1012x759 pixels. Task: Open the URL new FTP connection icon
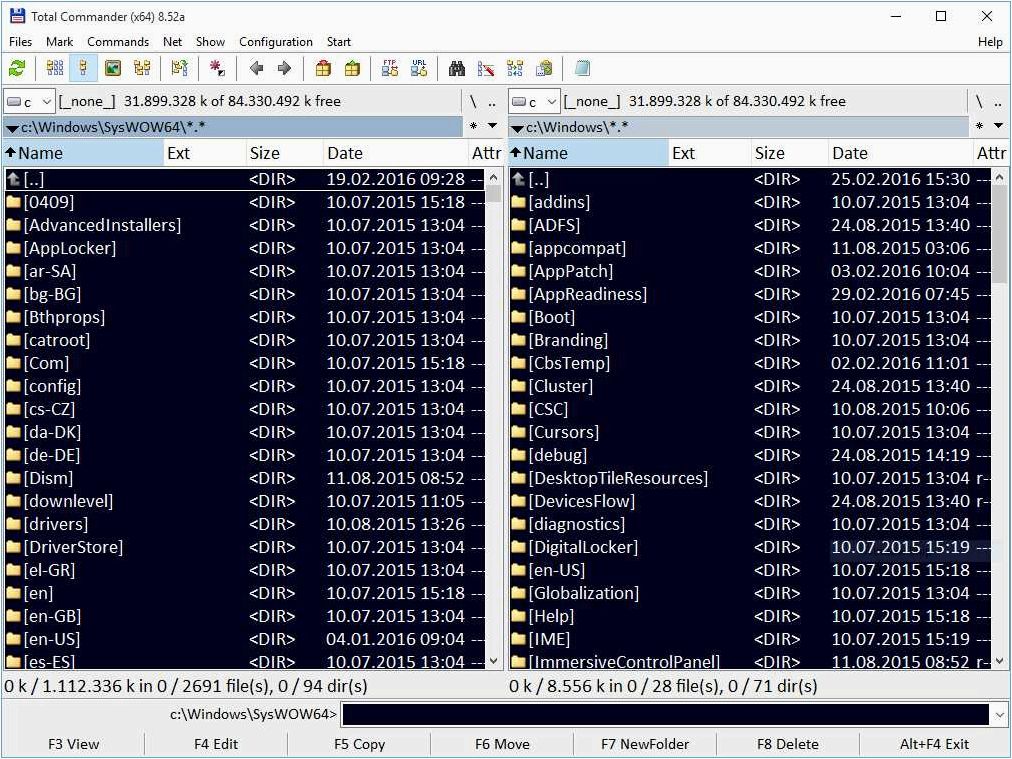click(419, 68)
